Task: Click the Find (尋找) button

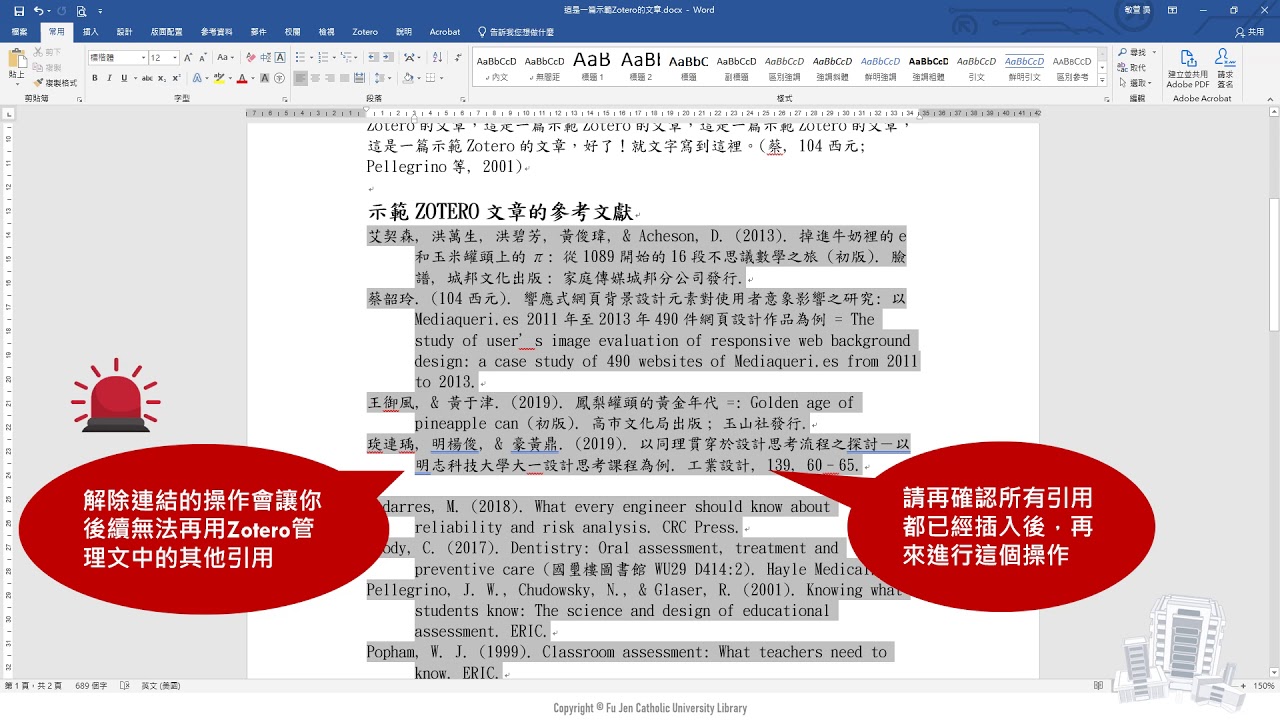Action: 1134,52
